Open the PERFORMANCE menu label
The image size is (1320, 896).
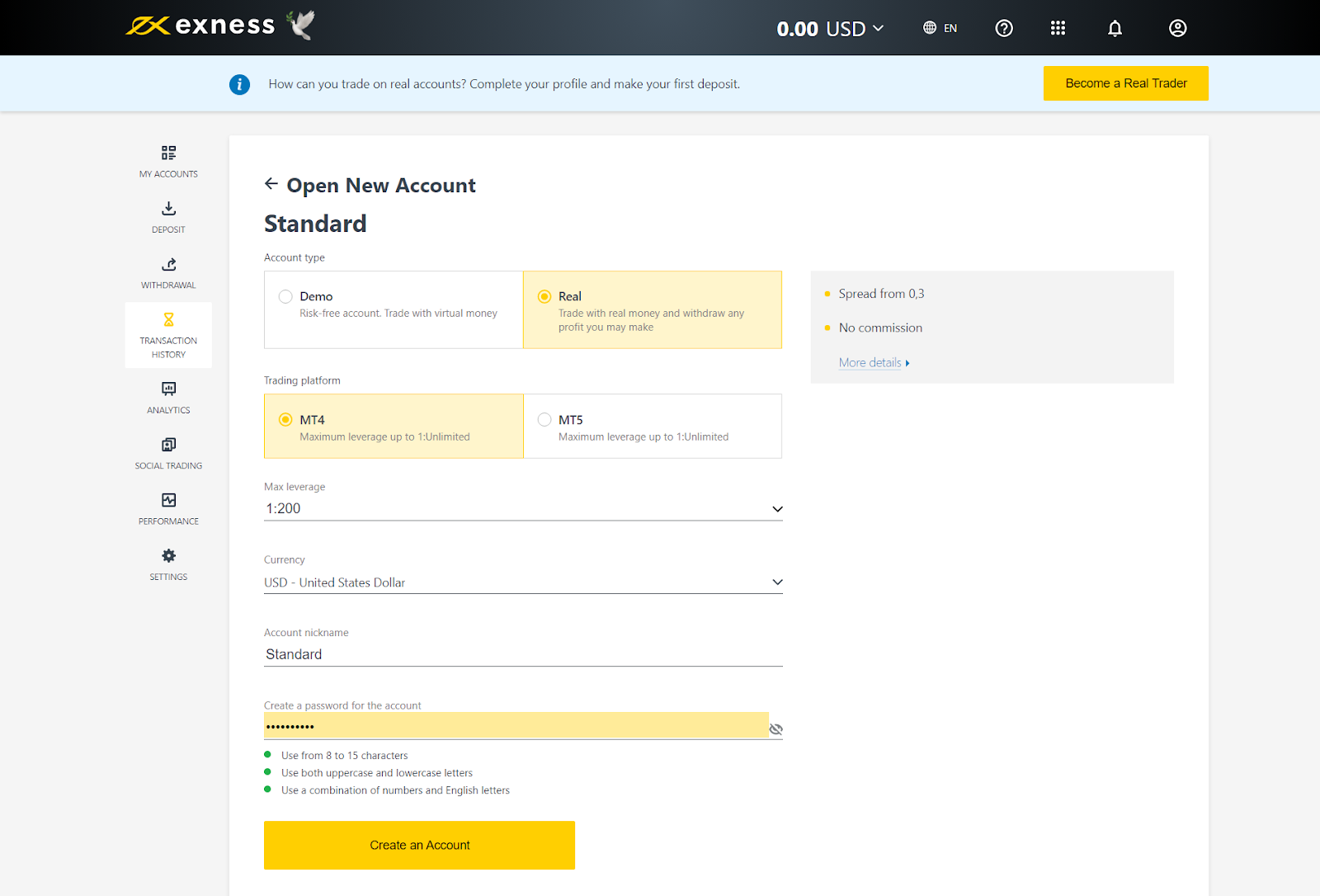pos(168,521)
